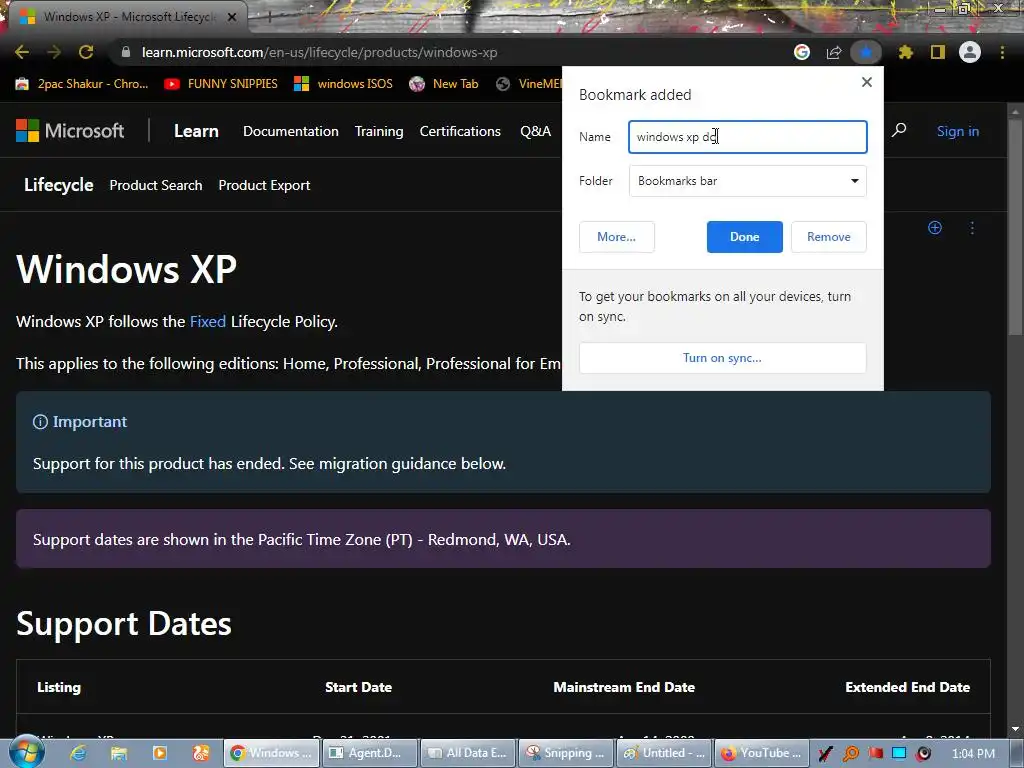The image size is (1024, 768).
Task: Click the bookmark Name text field
Action: coord(748,137)
